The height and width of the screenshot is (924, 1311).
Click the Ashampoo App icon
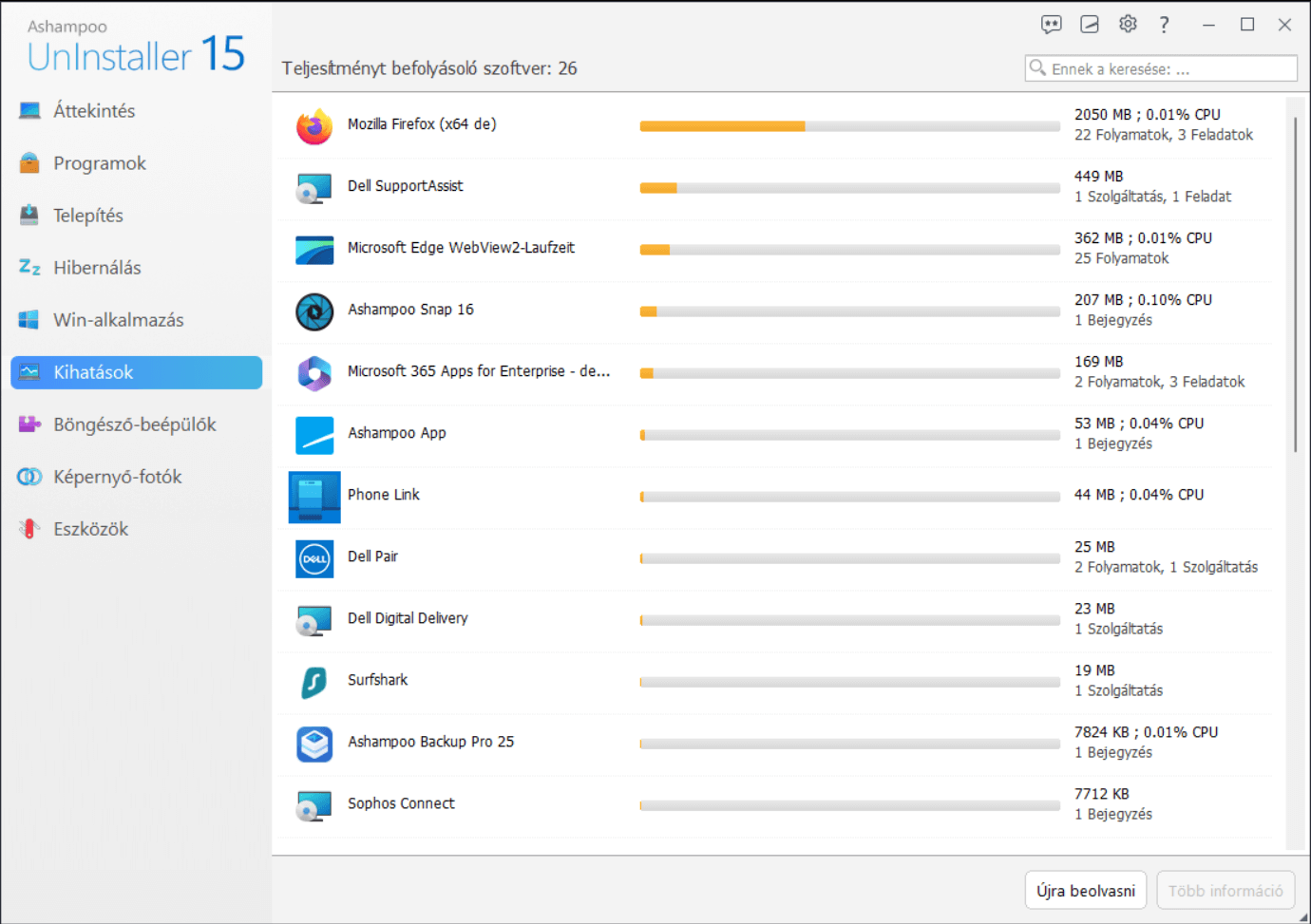[x=314, y=435]
